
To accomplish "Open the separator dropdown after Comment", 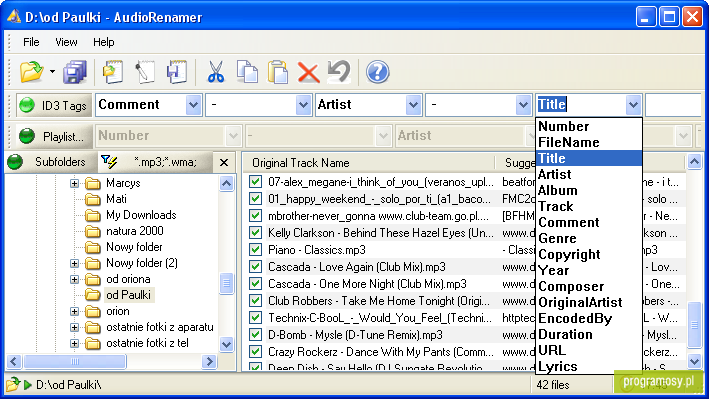I will click(303, 105).
